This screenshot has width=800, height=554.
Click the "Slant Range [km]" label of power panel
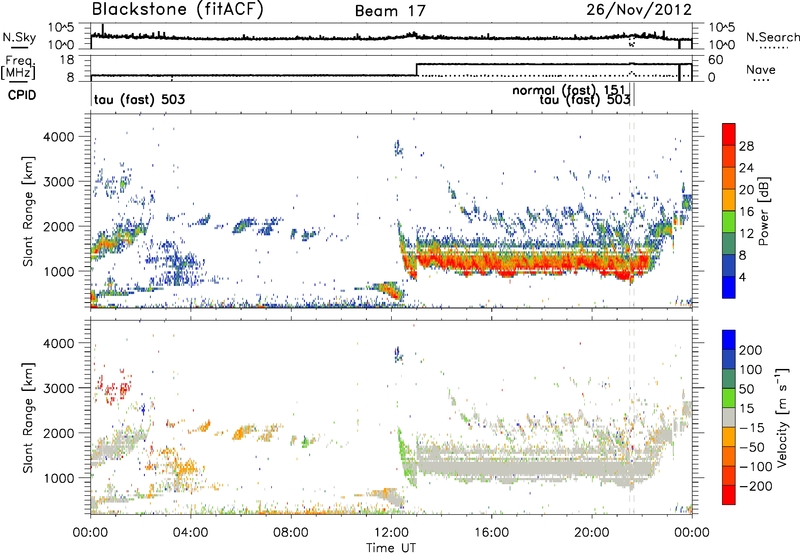pos(28,211)
